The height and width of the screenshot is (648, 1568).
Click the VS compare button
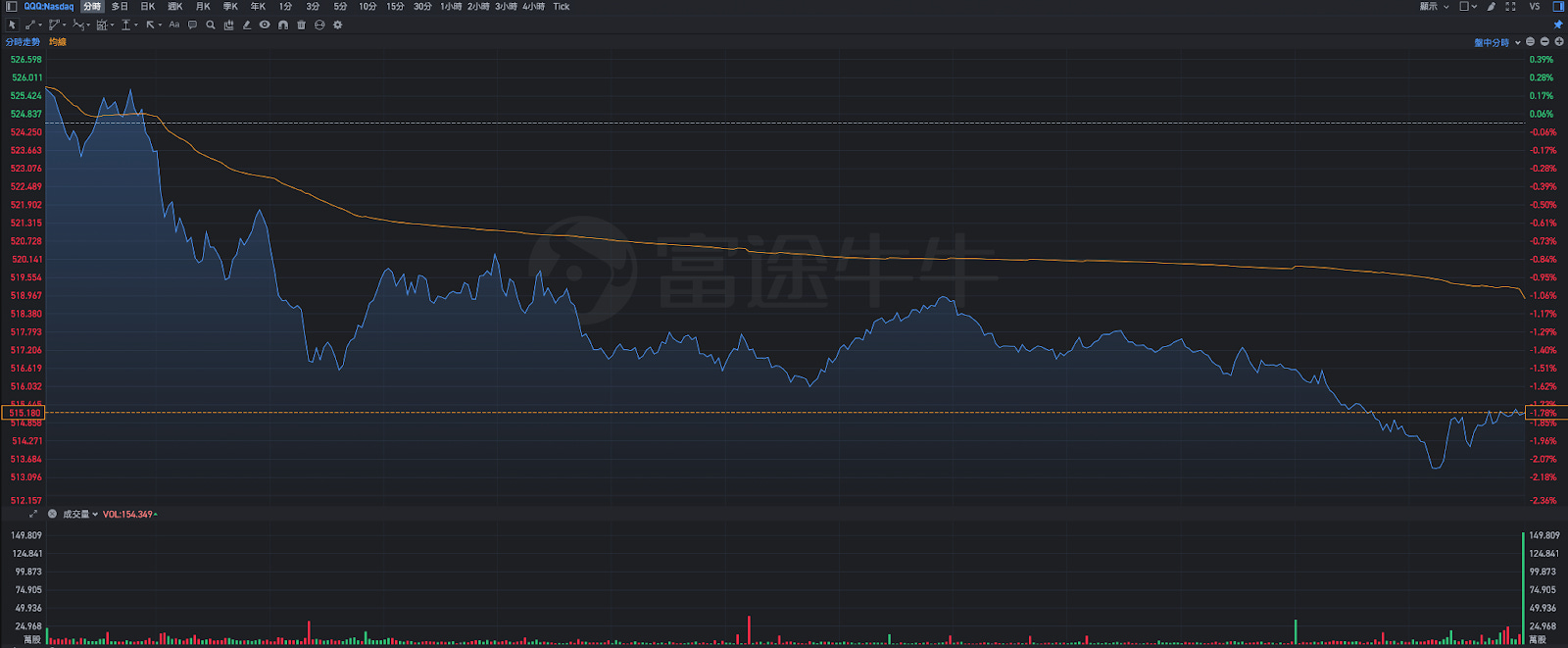click(1535, 6)
